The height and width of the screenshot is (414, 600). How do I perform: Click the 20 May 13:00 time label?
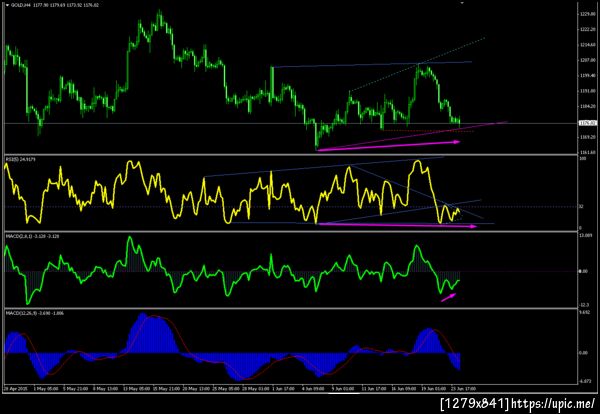click(x=194, y=388)
